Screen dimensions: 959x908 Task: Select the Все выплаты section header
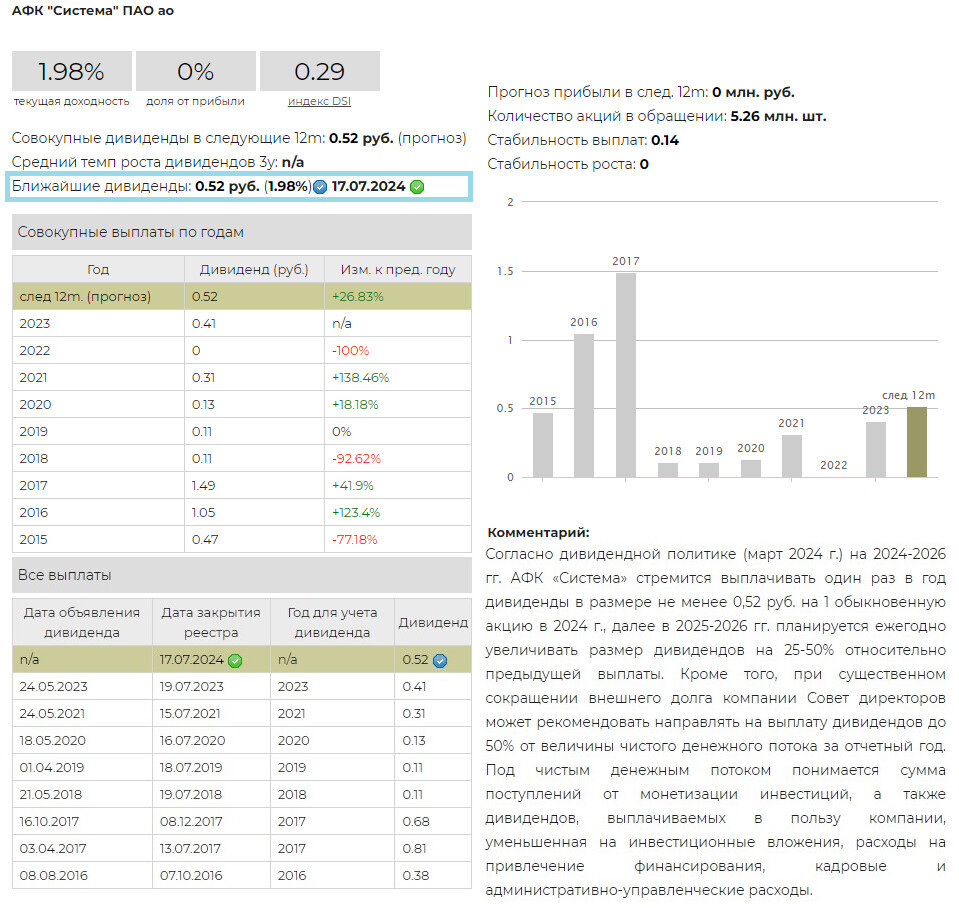click(241, 575)
